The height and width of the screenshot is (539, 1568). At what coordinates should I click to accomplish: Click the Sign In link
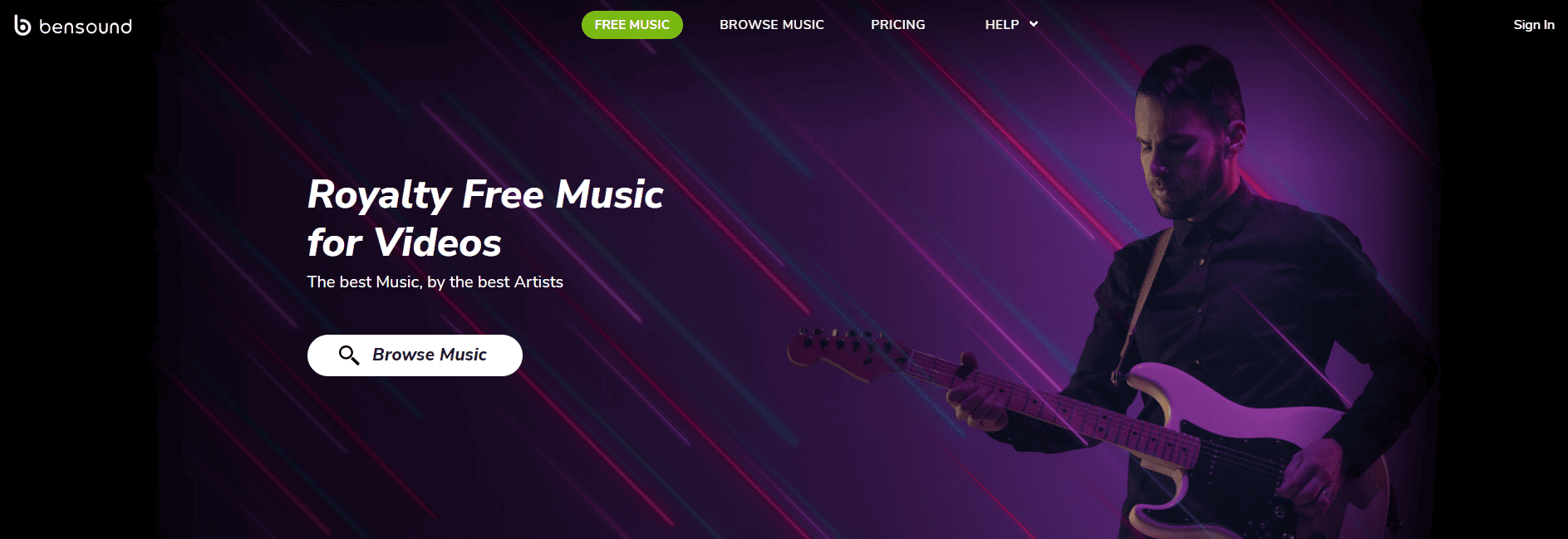tap(1533, 25)
